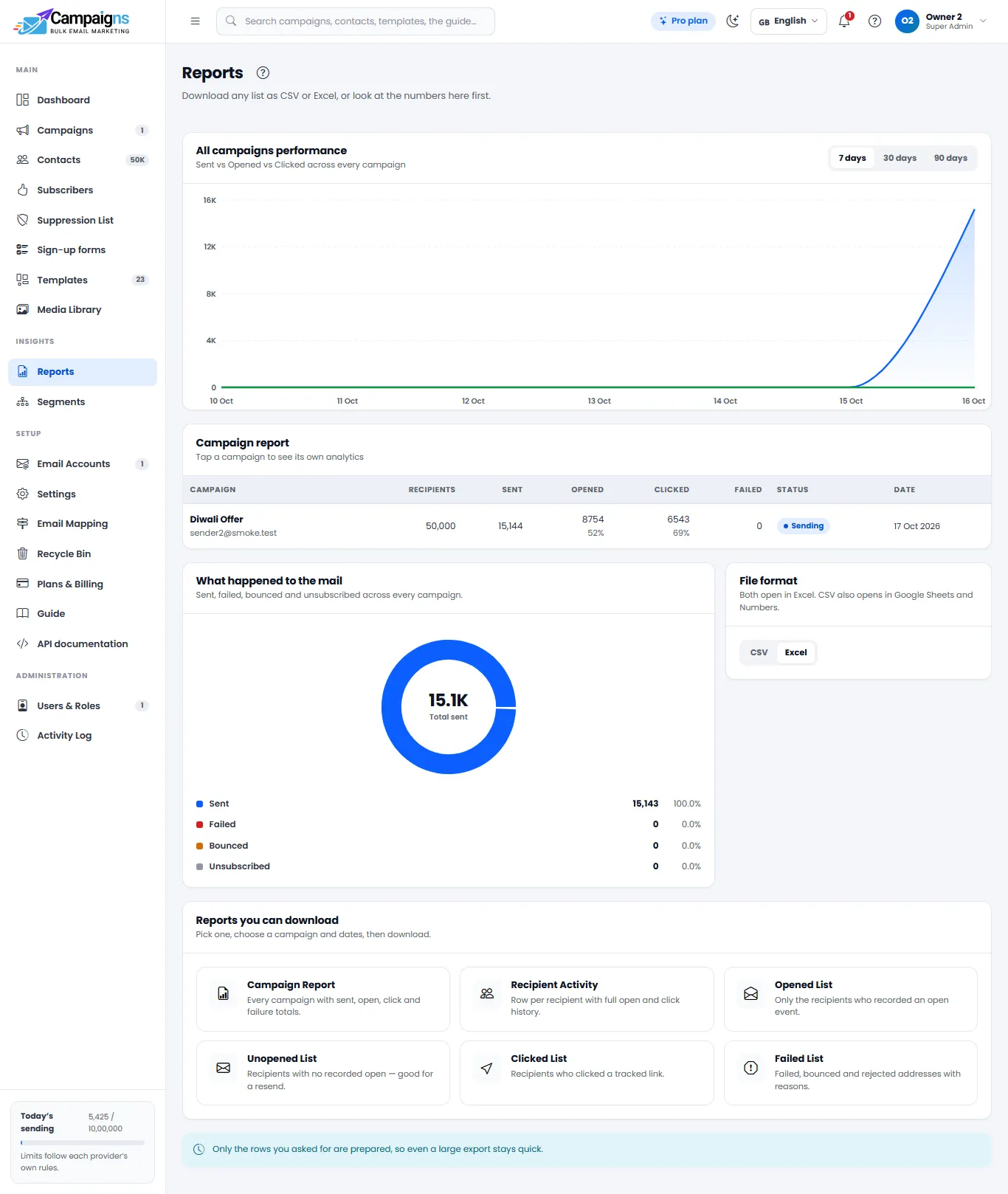
Task: Click the search campaigns input field
Action: point(356,21)
